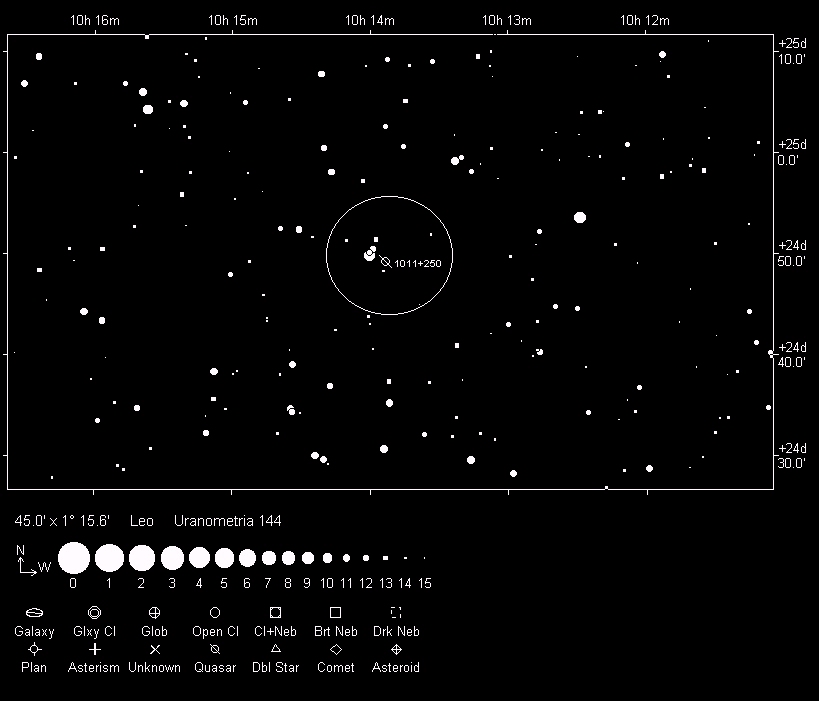Viewport: 819px width, 701px height.
Task: Click the +24d 30.0' declination label
Action: tap(792, 455)
